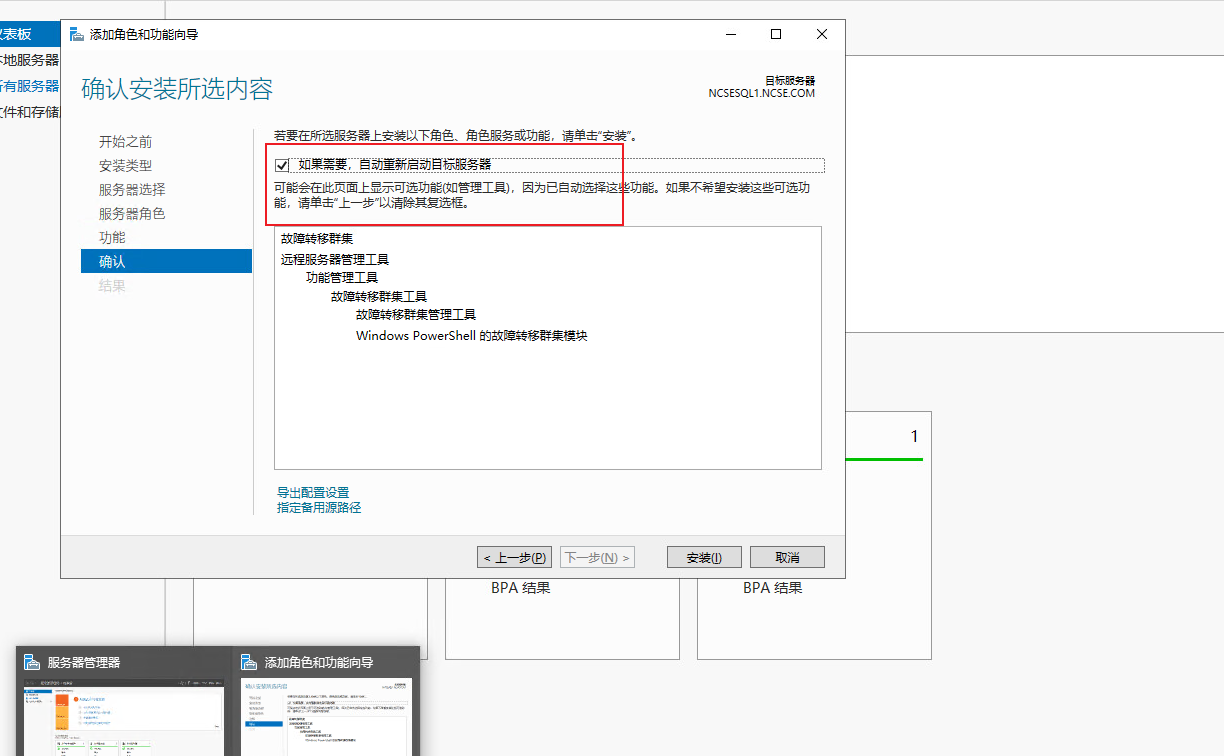The height and width of the screenshot is (756, 1224).
Task: Toggle the 如果需要，自动重新启动目标服务器 checkbox
Action: [282, 165]
